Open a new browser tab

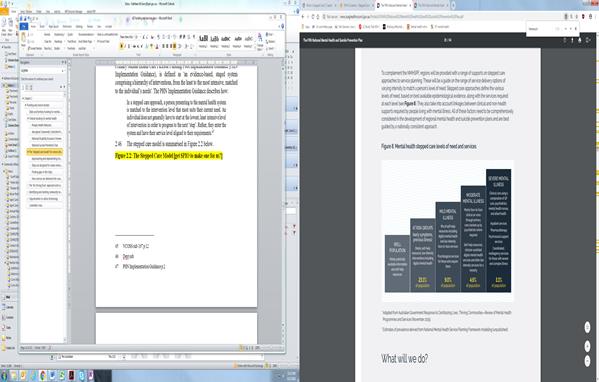coord(453,5)
